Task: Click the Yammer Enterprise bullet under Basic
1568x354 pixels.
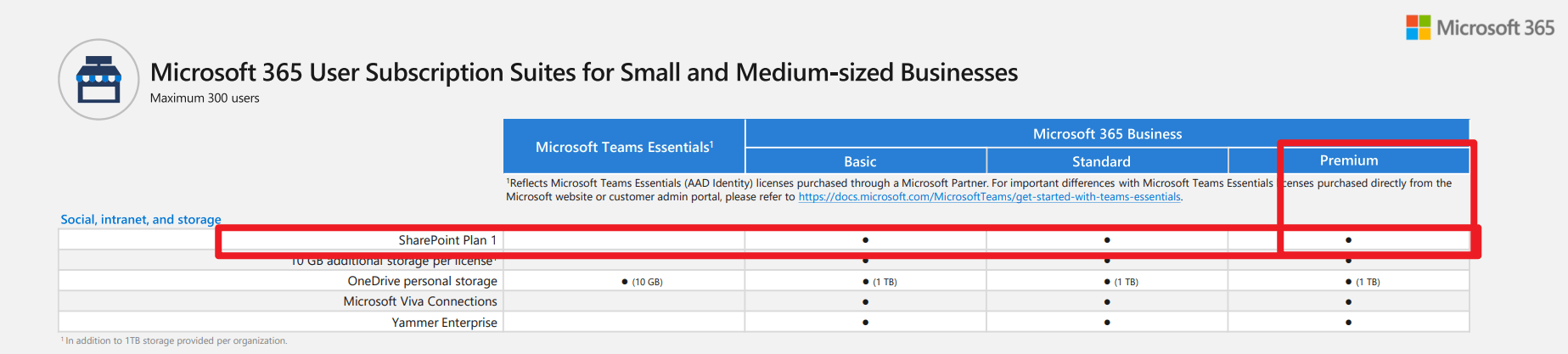Action: click(865, 323)
